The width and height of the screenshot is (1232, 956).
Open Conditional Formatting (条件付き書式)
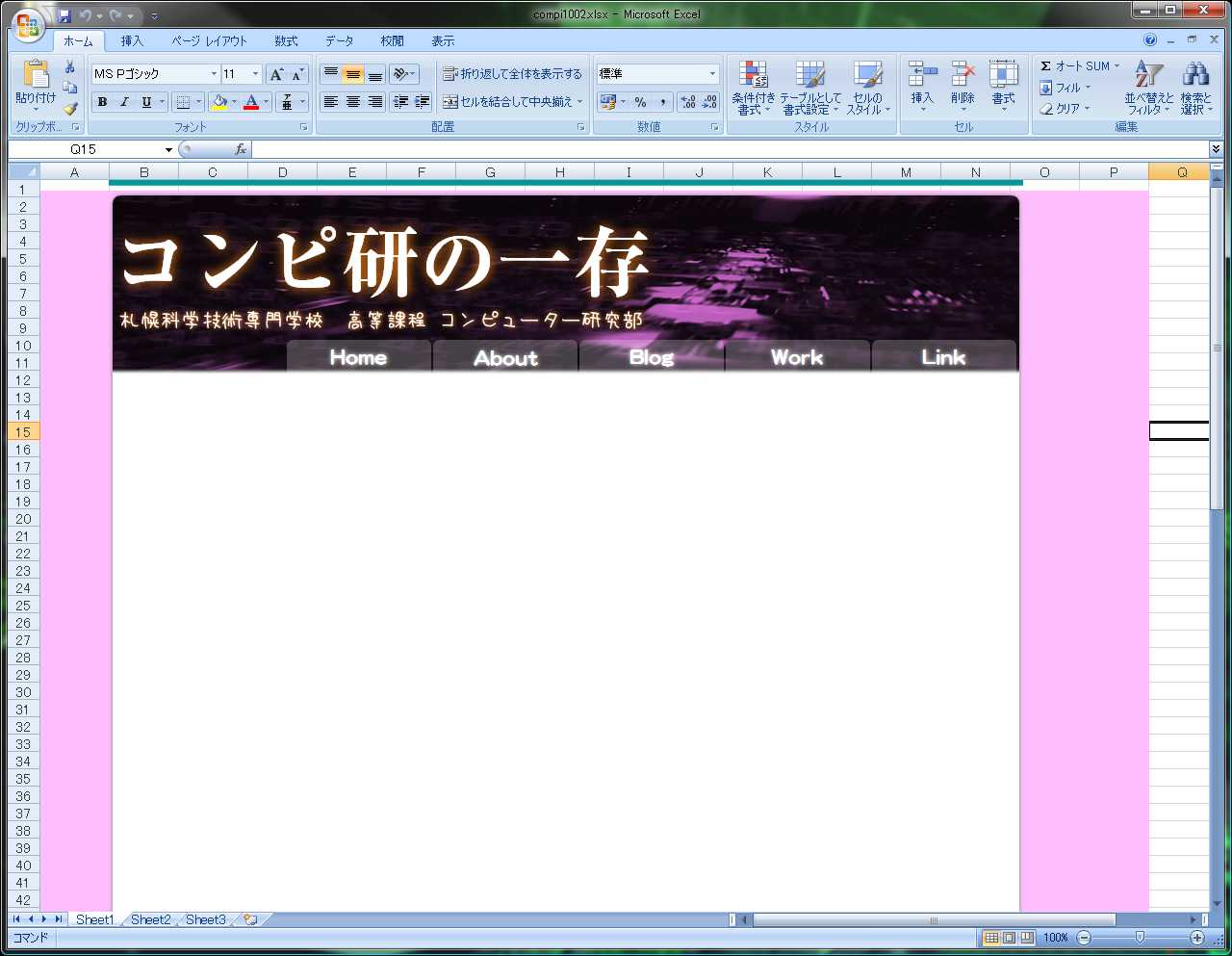[x=753, y=88]
